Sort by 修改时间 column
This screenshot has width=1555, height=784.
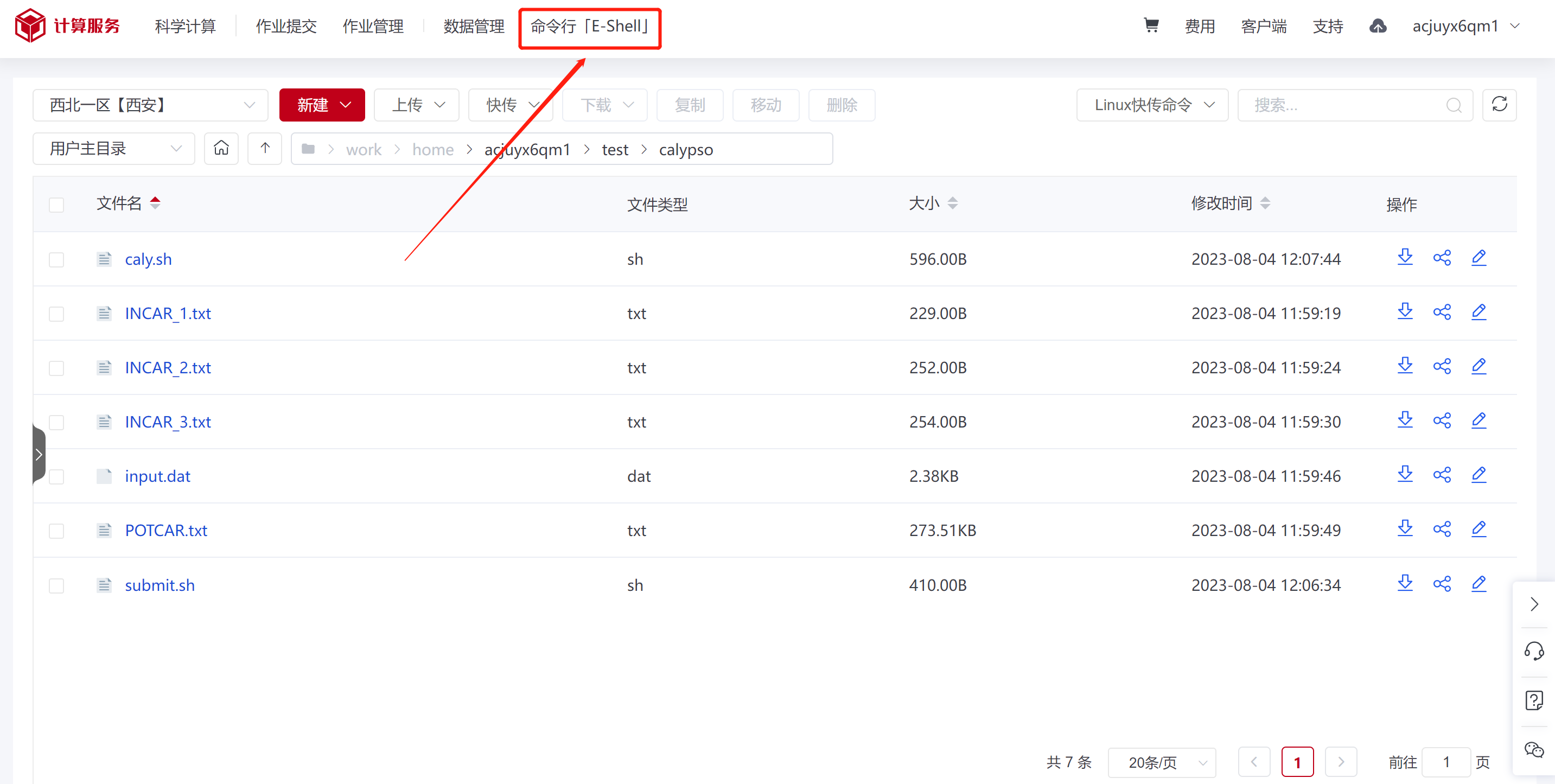click(1230, 203)
